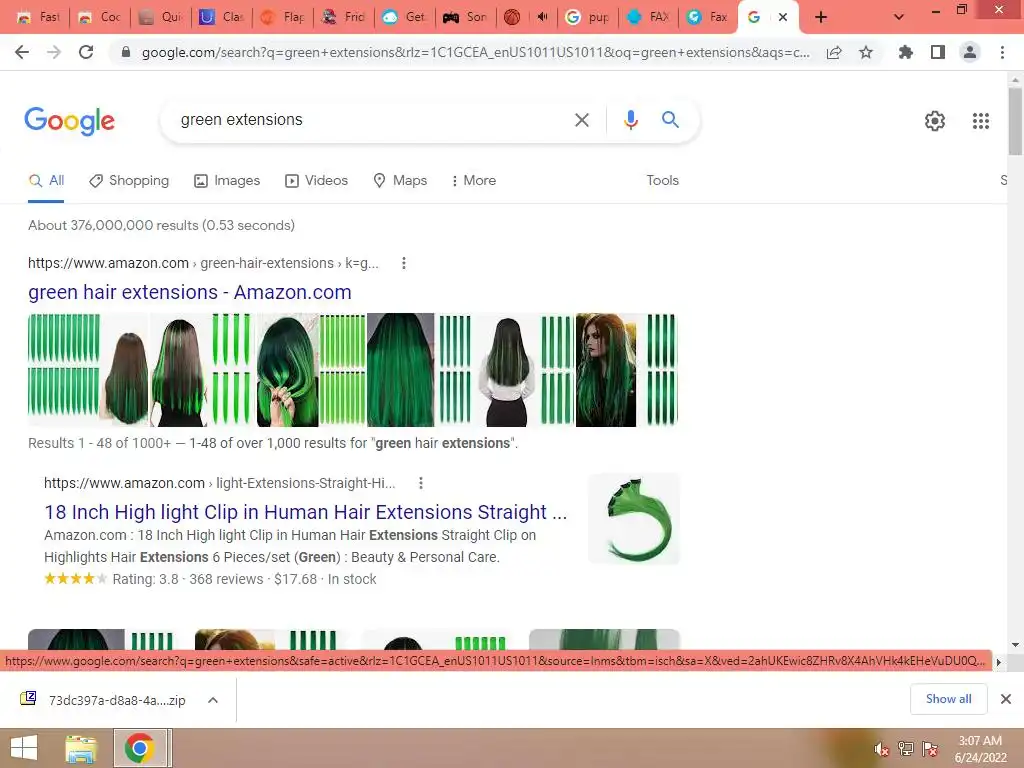
Task: Click the page vertical scrollbar thumb
Action: tap(1015, 121)
